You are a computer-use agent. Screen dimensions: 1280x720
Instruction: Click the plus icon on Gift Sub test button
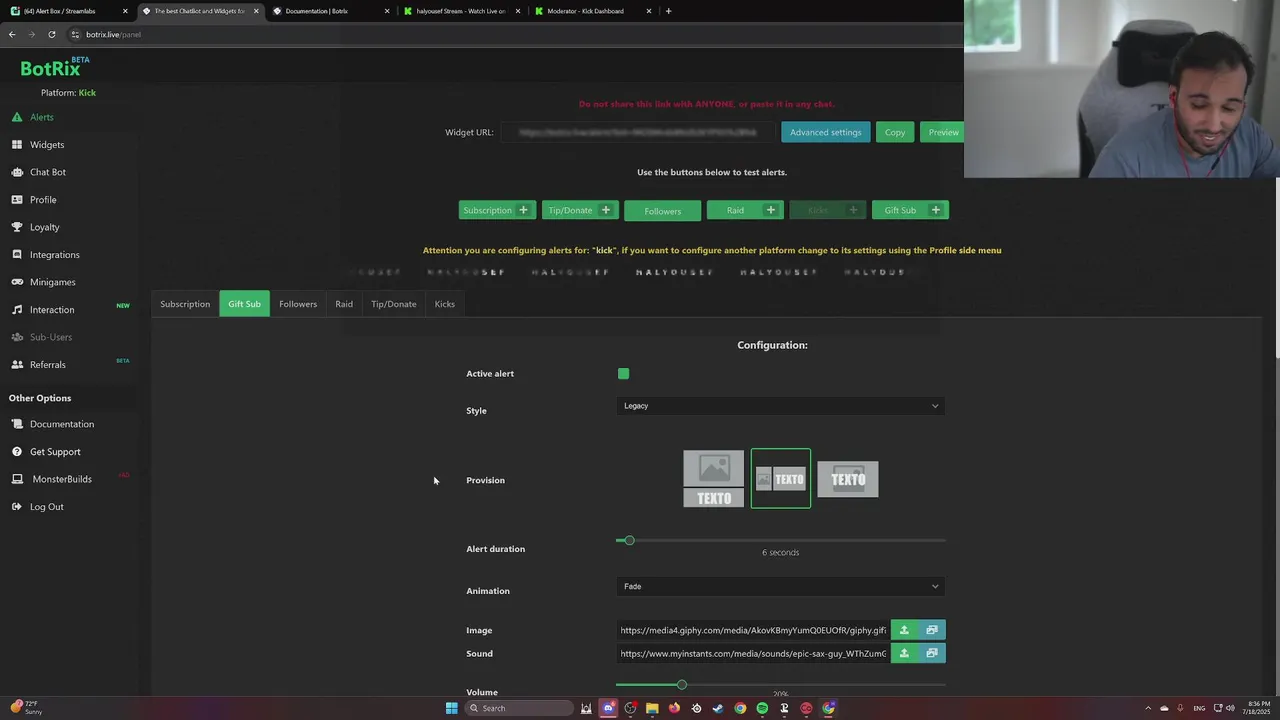point(936,210)
